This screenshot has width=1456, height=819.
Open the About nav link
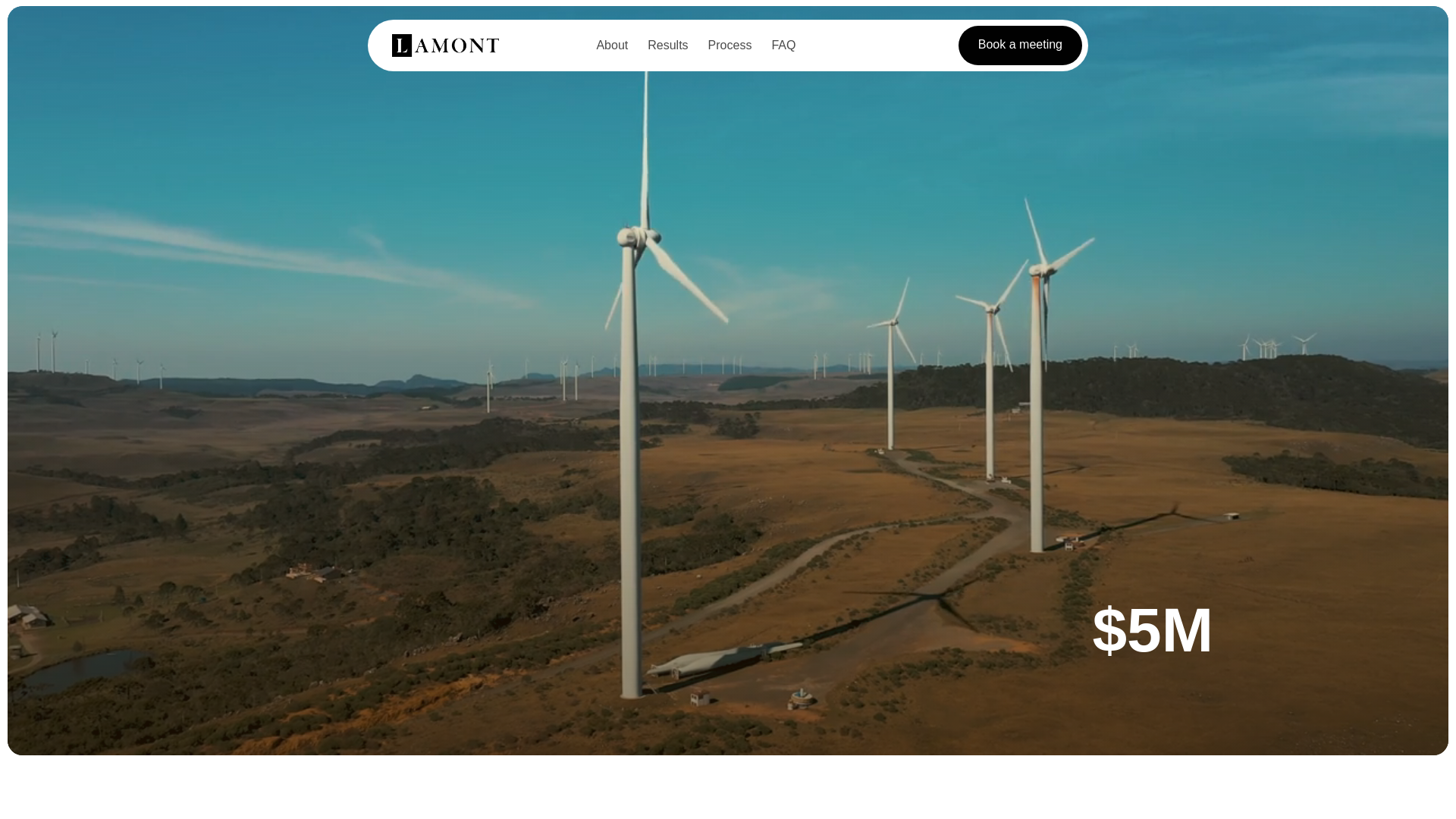(x=612, y=45)
